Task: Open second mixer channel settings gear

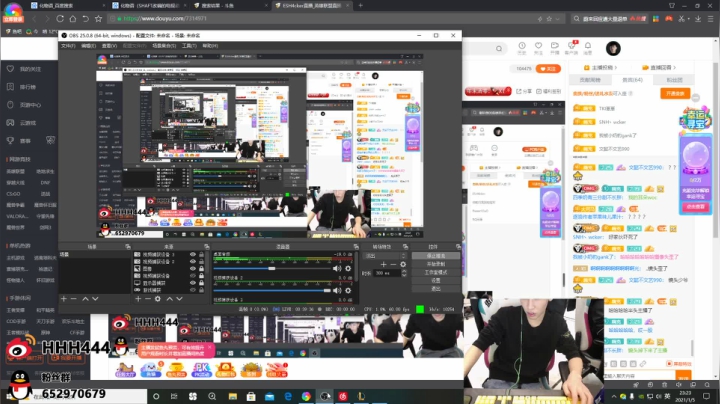Action: point(348,291)
